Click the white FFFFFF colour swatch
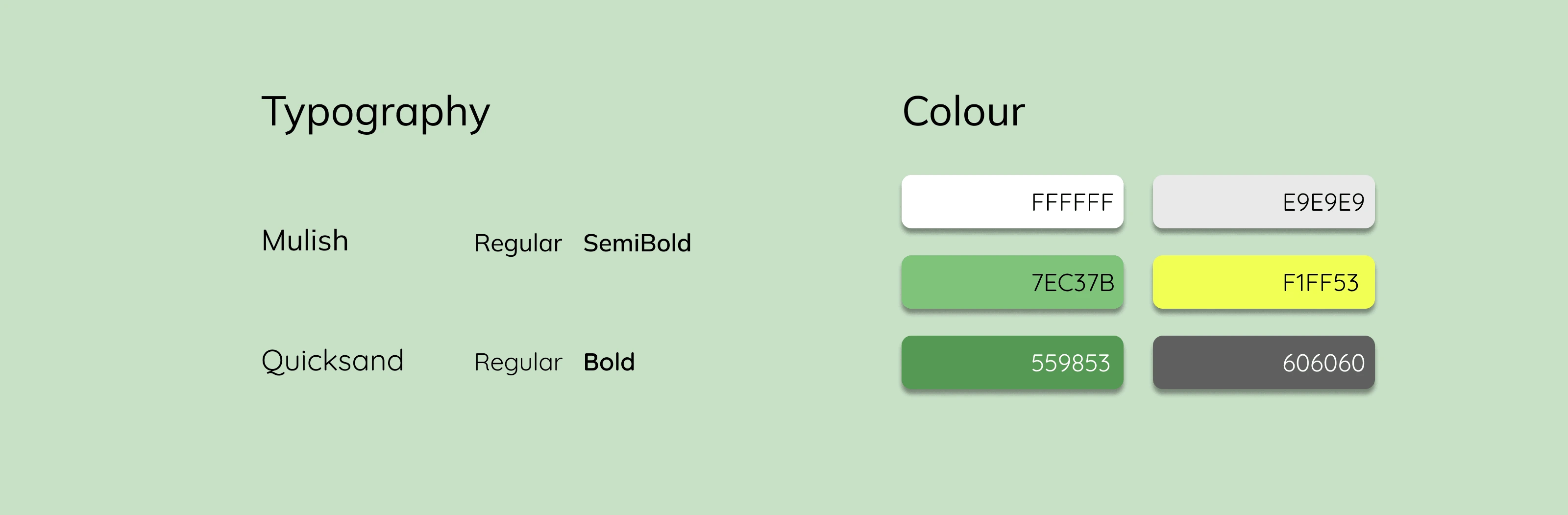1568x515 pixels. (x=1012, y=201)
